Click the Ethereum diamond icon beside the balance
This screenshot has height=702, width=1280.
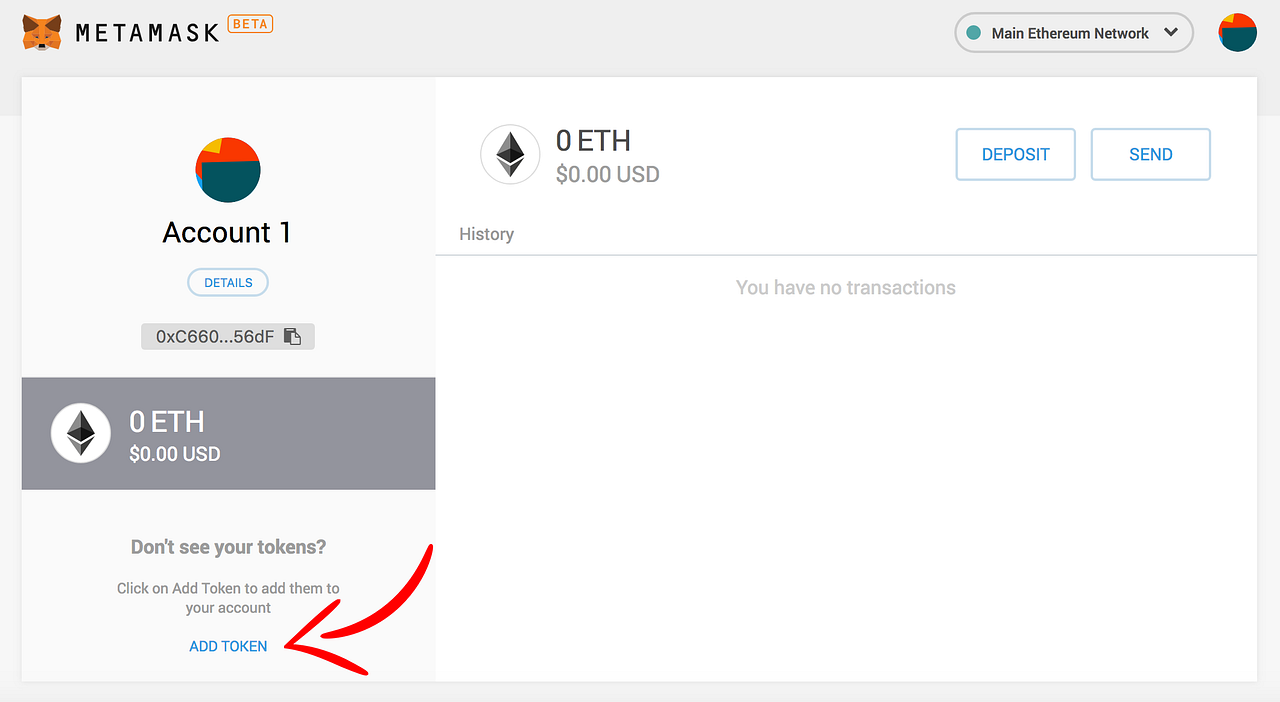tap(510, 154)
